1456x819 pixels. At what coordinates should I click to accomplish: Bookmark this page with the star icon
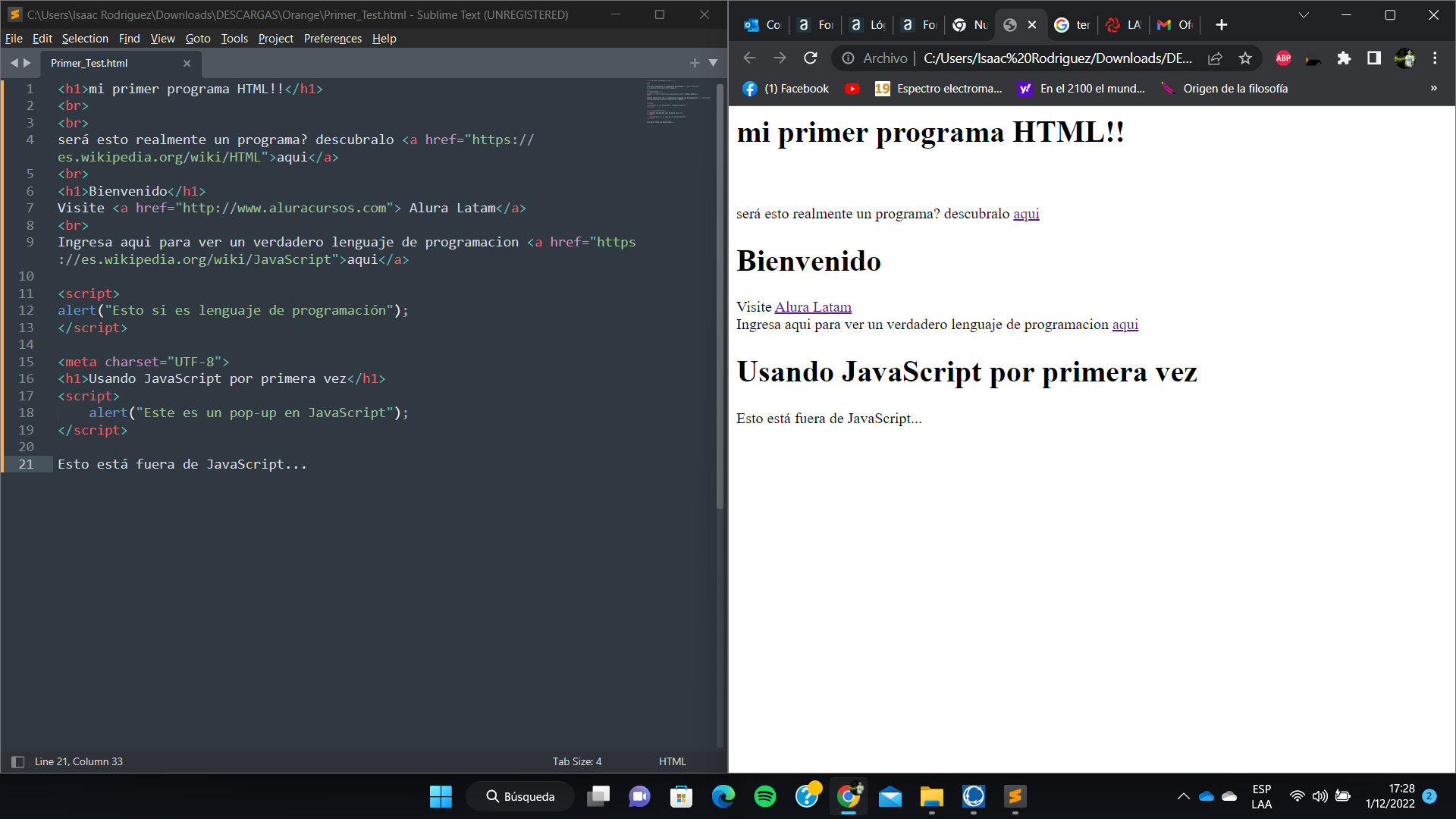tap(1245, 58)
